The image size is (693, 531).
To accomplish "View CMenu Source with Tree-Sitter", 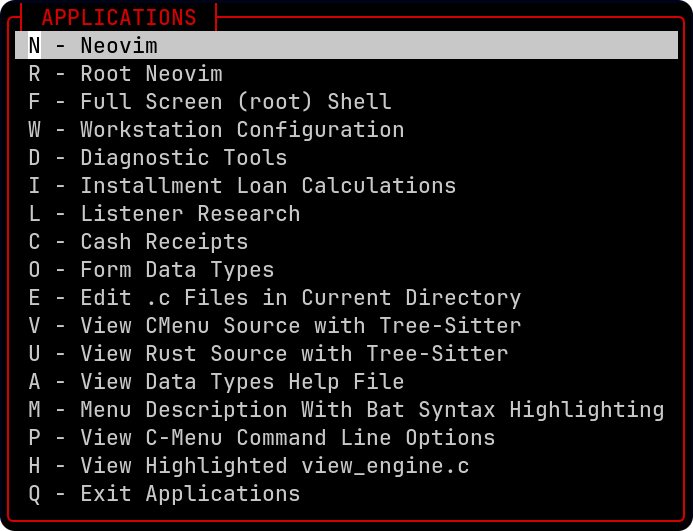I will tap(300, 326).
